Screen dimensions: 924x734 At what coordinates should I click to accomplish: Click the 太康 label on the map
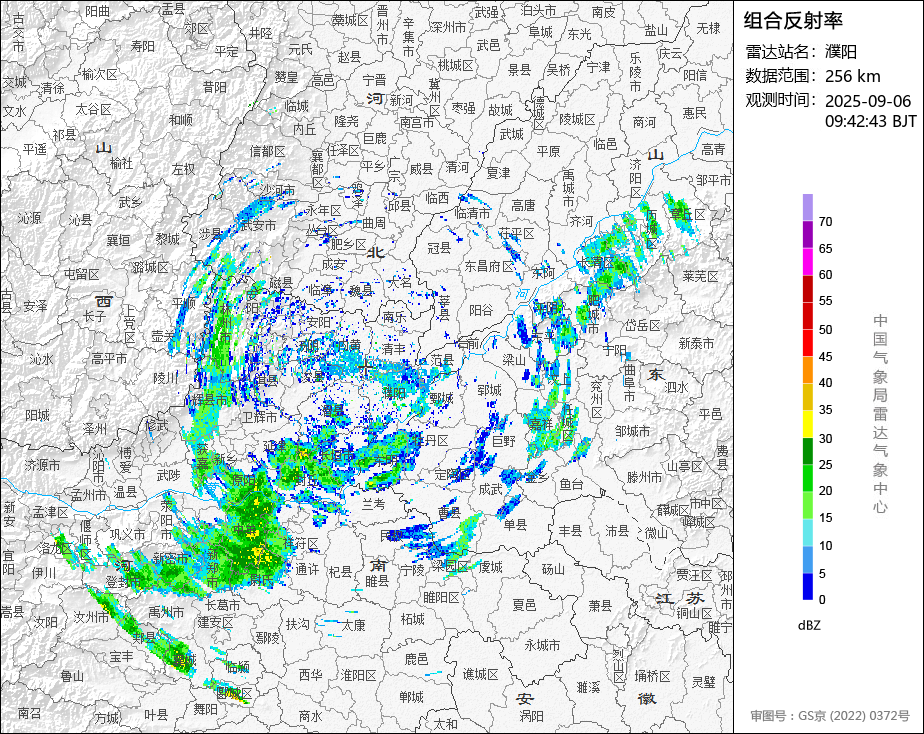tap(354, 626)
